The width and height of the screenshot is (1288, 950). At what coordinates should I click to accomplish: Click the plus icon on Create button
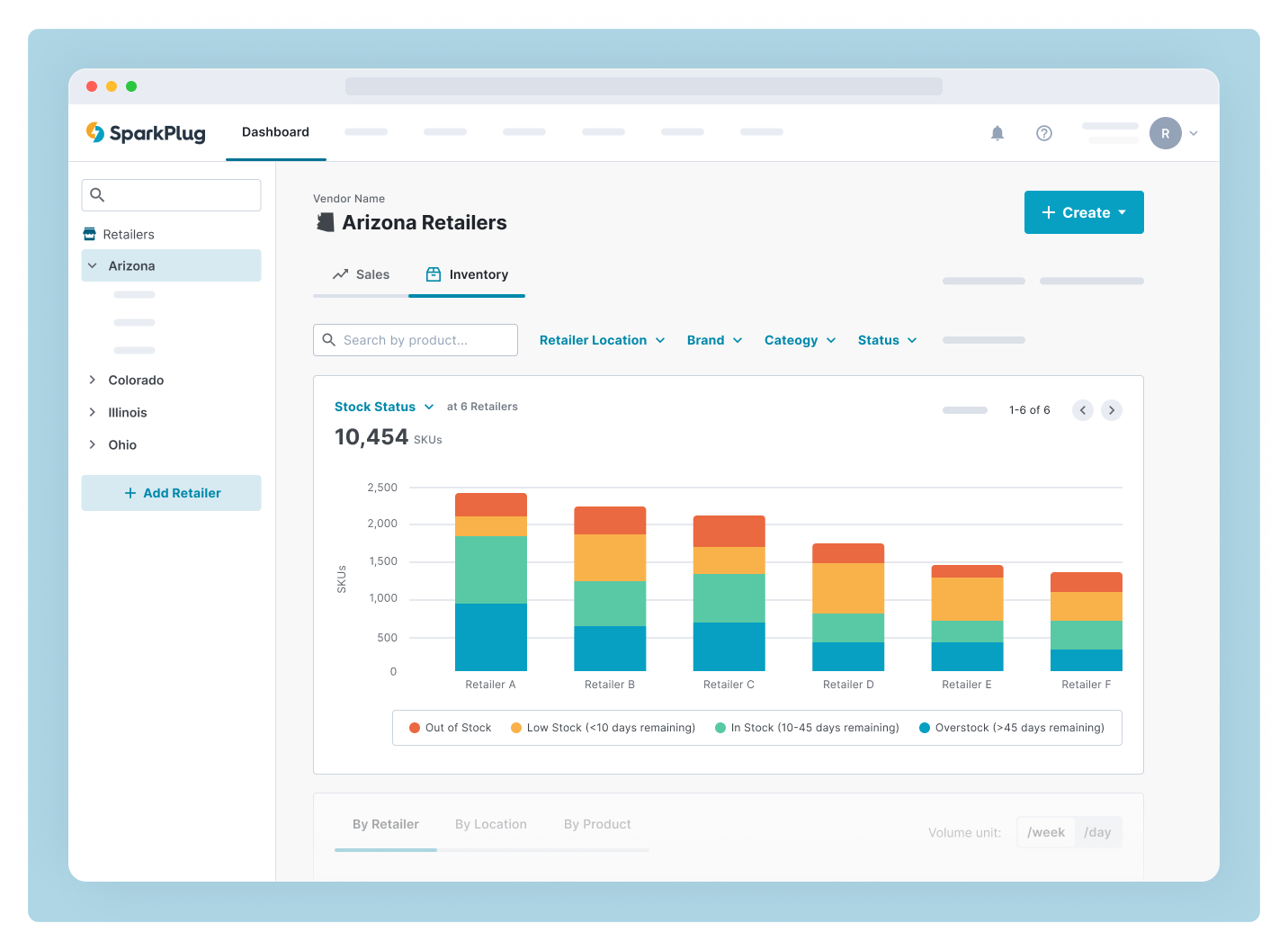tap(1049, 212)
